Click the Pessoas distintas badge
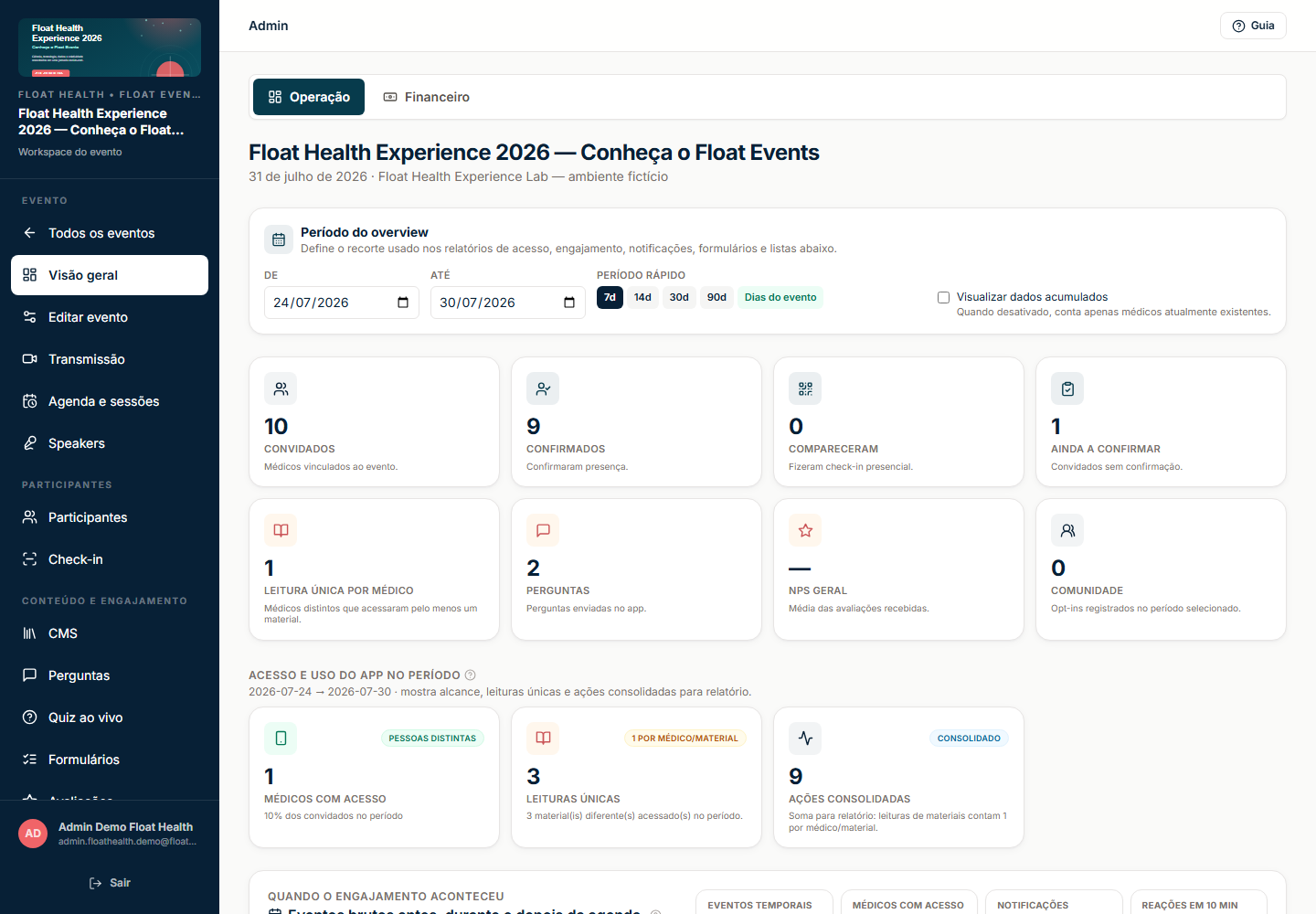1316x914 pixels. pyautogui.click(x=432, y=739)
